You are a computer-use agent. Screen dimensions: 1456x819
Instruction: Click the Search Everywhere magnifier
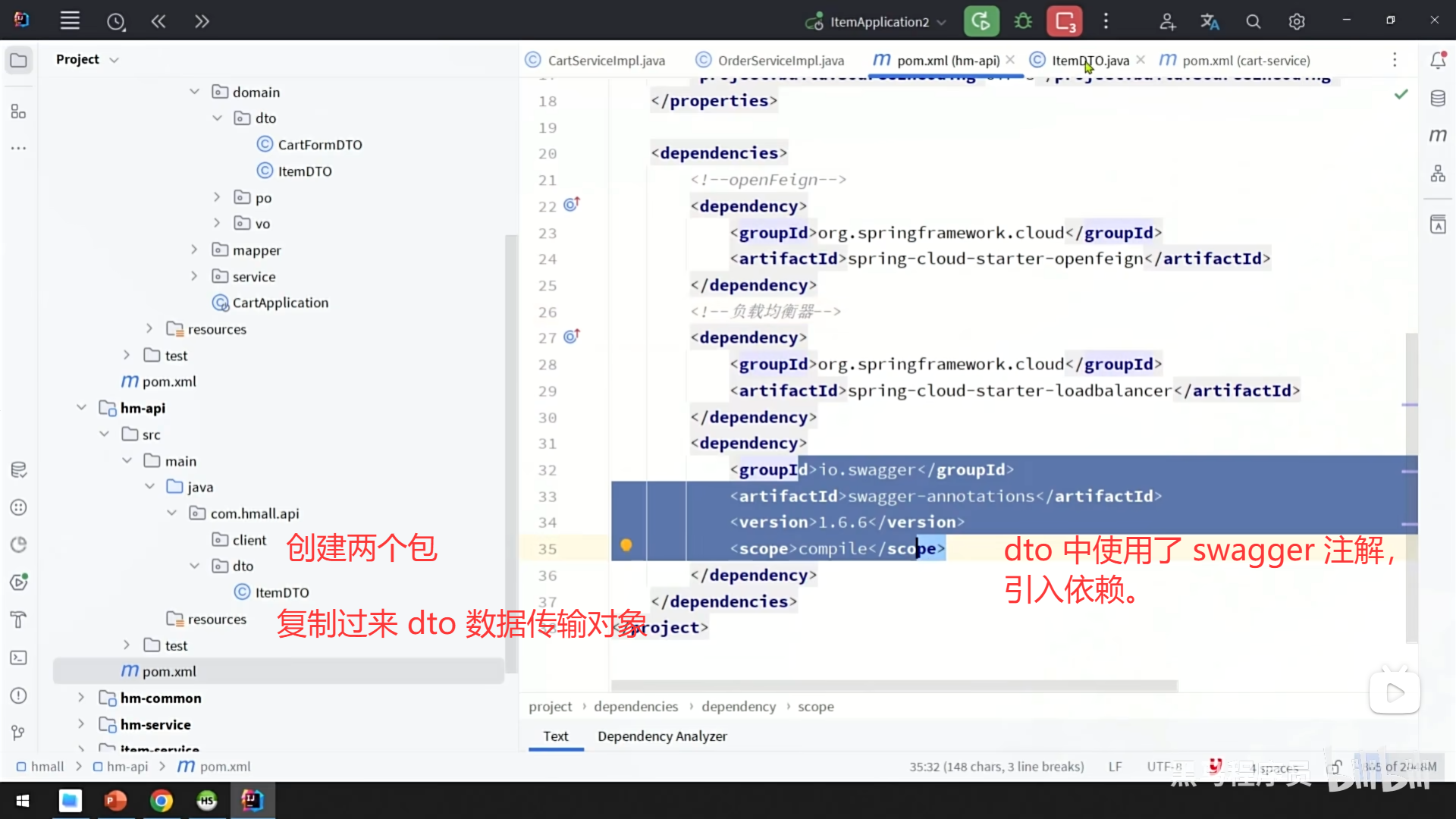pyautogui.click(x=1254, y=21)
